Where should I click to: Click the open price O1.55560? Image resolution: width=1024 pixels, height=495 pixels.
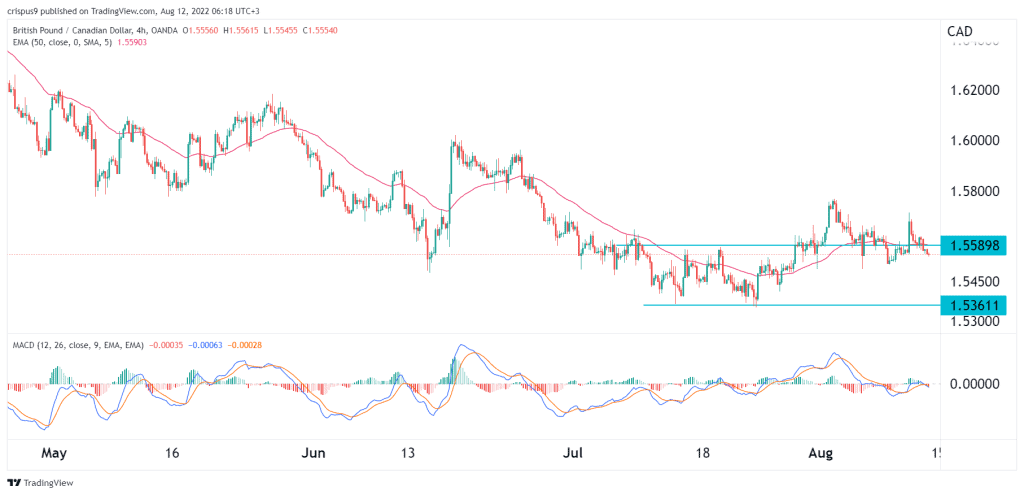pos(202,31)
